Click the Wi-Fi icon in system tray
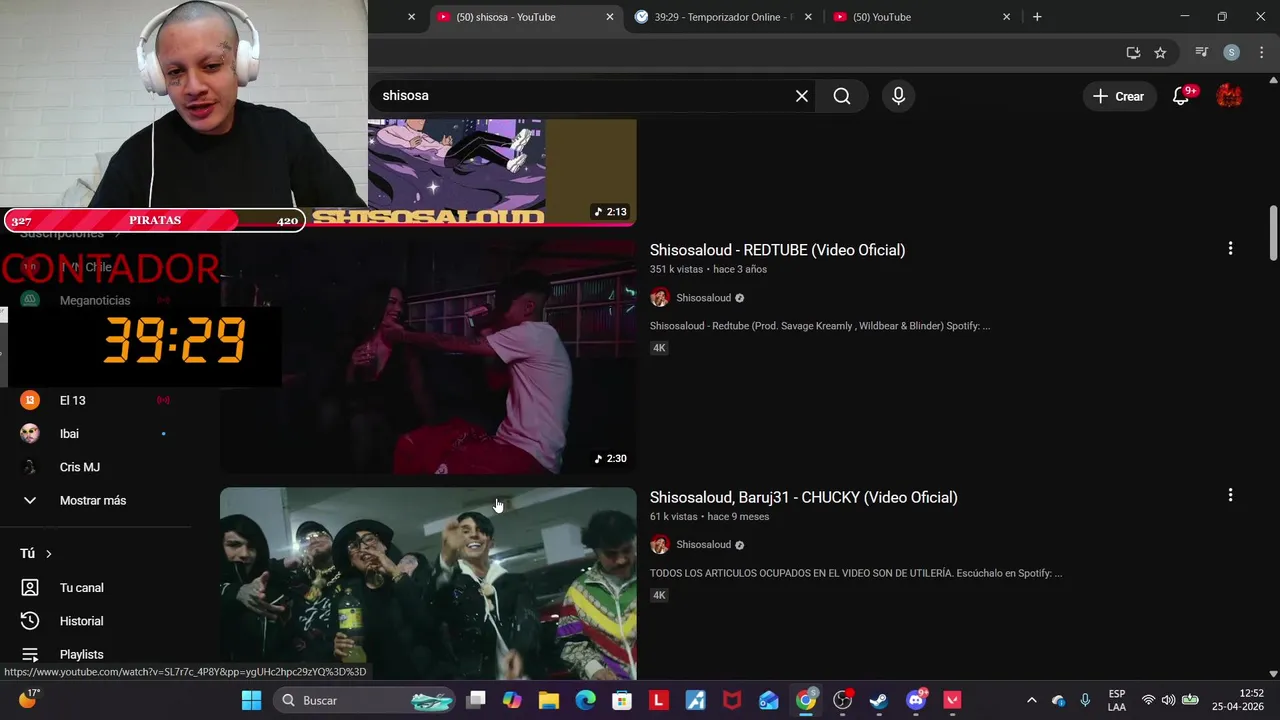The height and width of the screenshot is (720, 1280). click(x=1148, y=700)
